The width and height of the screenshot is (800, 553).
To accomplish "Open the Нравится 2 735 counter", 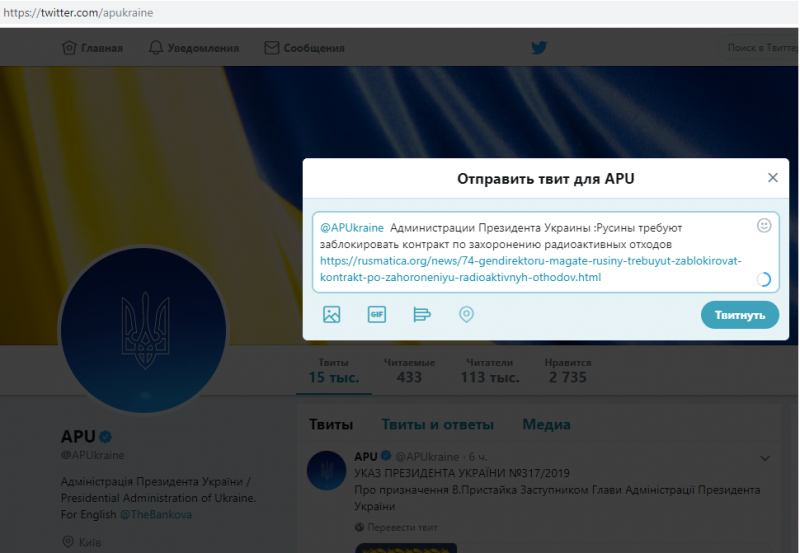I will [x=568, y=371].
